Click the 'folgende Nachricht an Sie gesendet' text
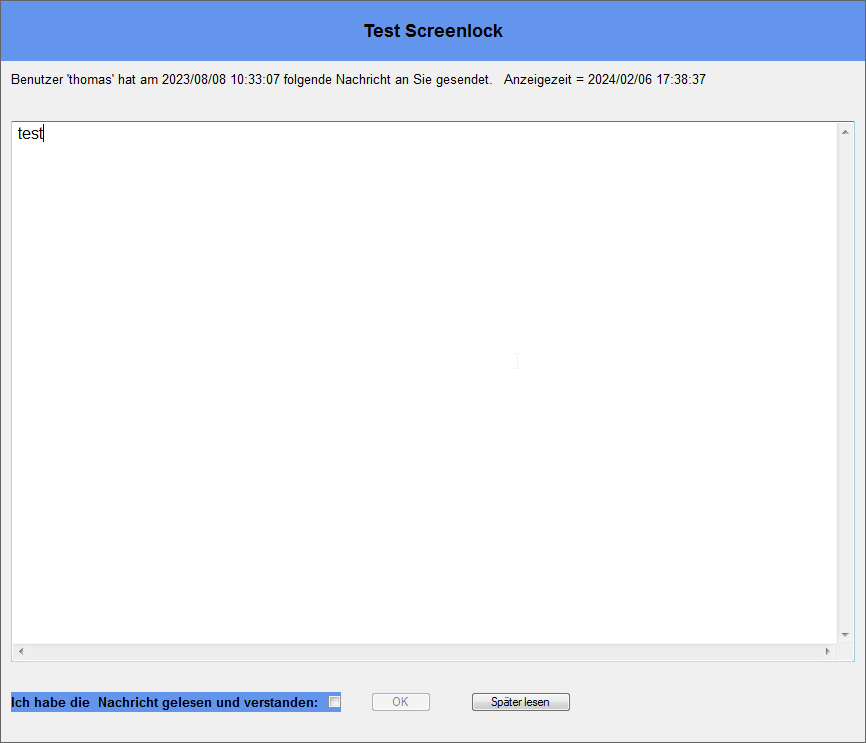 [x=387, y=79]
